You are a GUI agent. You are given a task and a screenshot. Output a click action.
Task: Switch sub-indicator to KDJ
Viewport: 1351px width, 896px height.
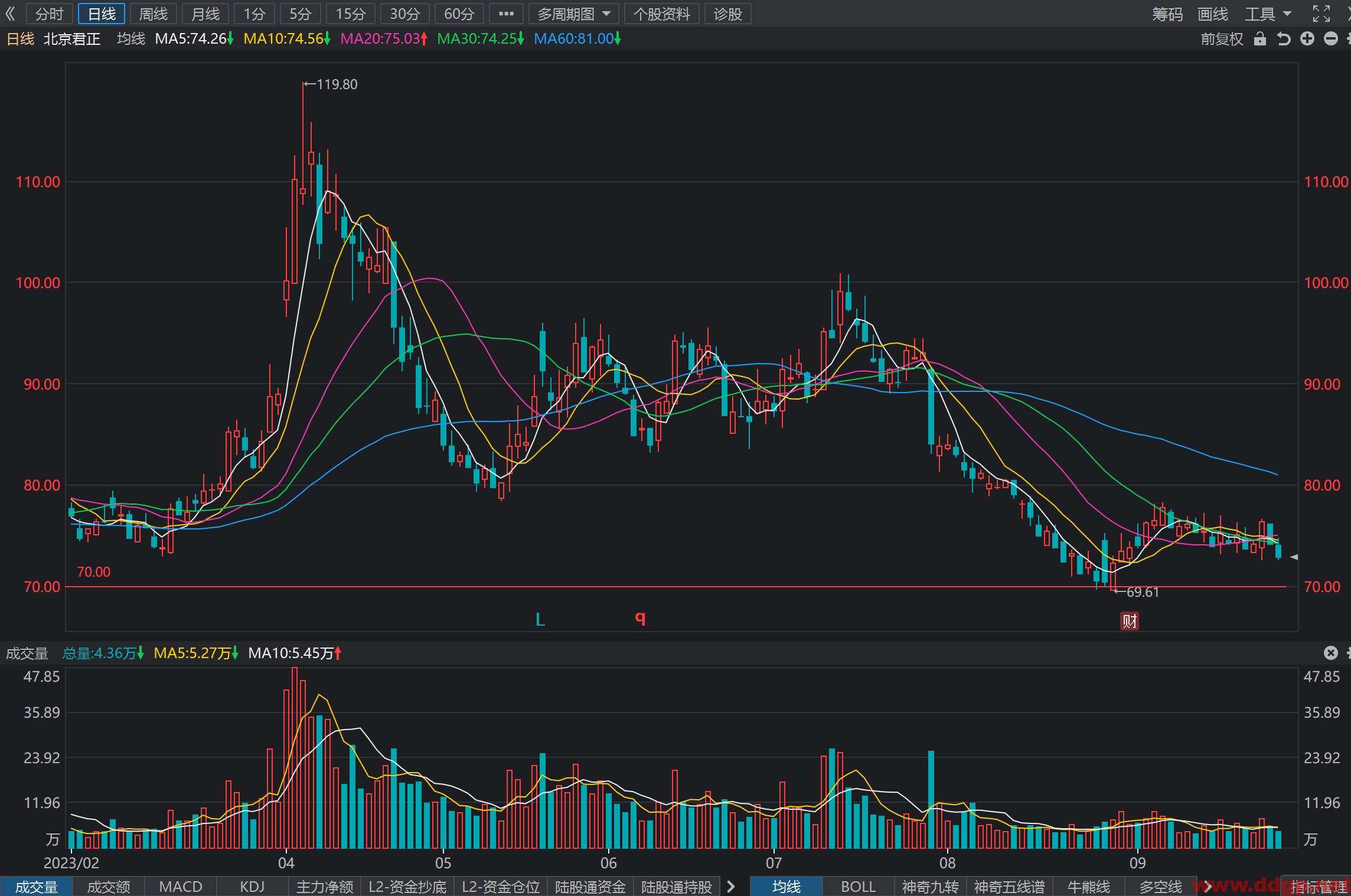(253, 887)
